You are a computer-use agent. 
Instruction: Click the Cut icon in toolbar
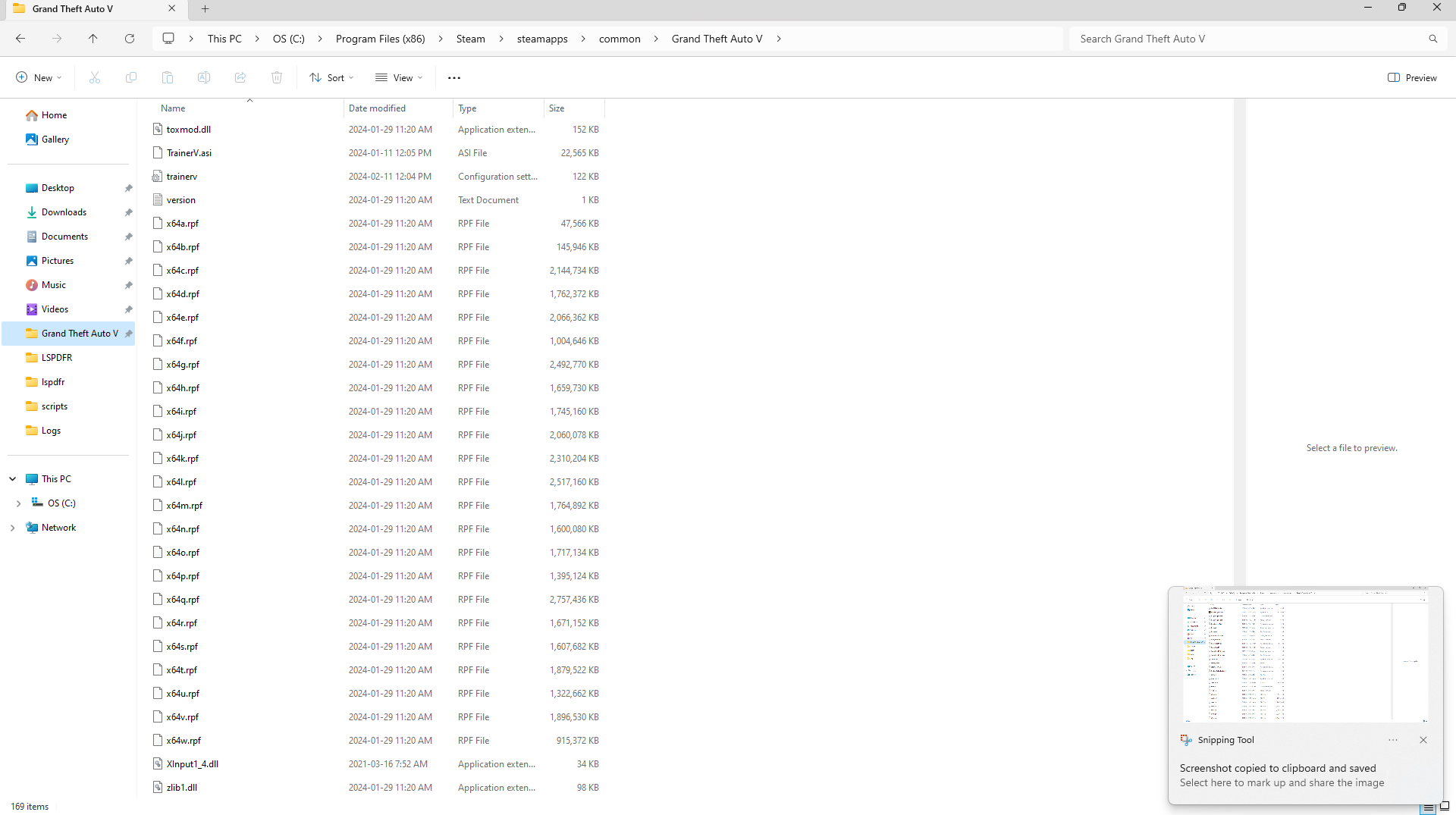(95, 77)
